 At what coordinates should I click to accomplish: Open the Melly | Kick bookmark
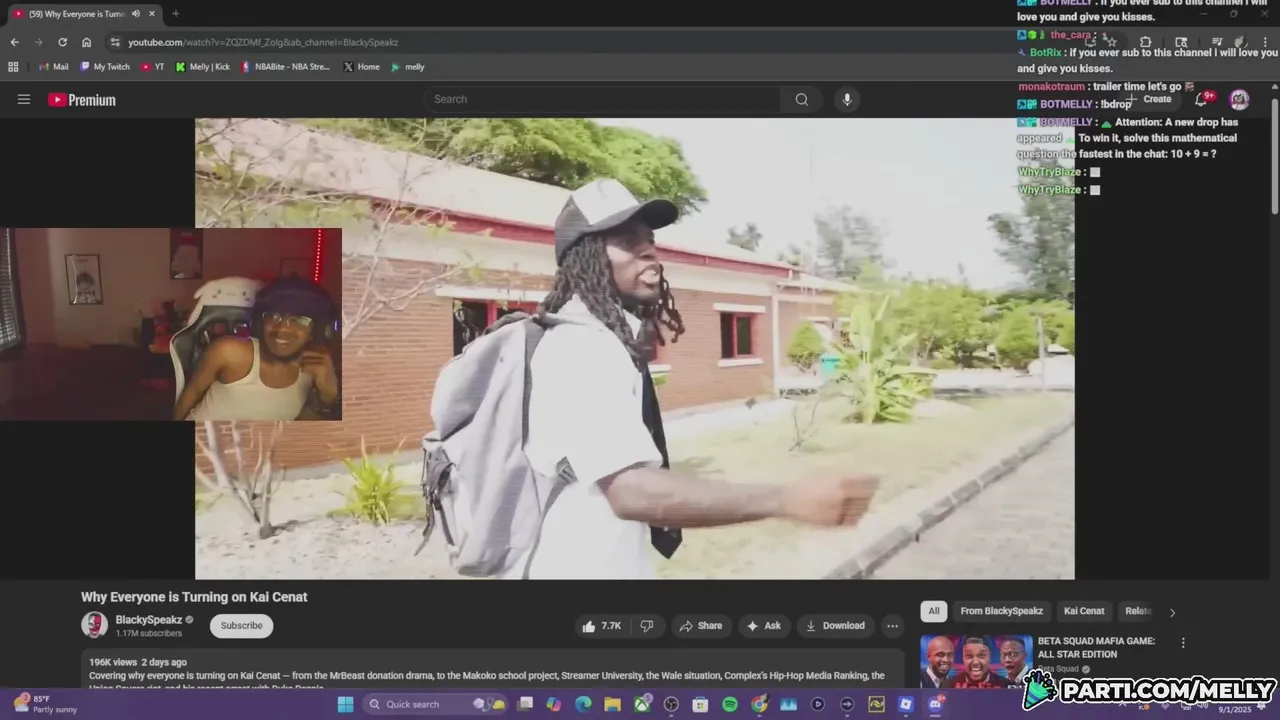coord(203,67)
